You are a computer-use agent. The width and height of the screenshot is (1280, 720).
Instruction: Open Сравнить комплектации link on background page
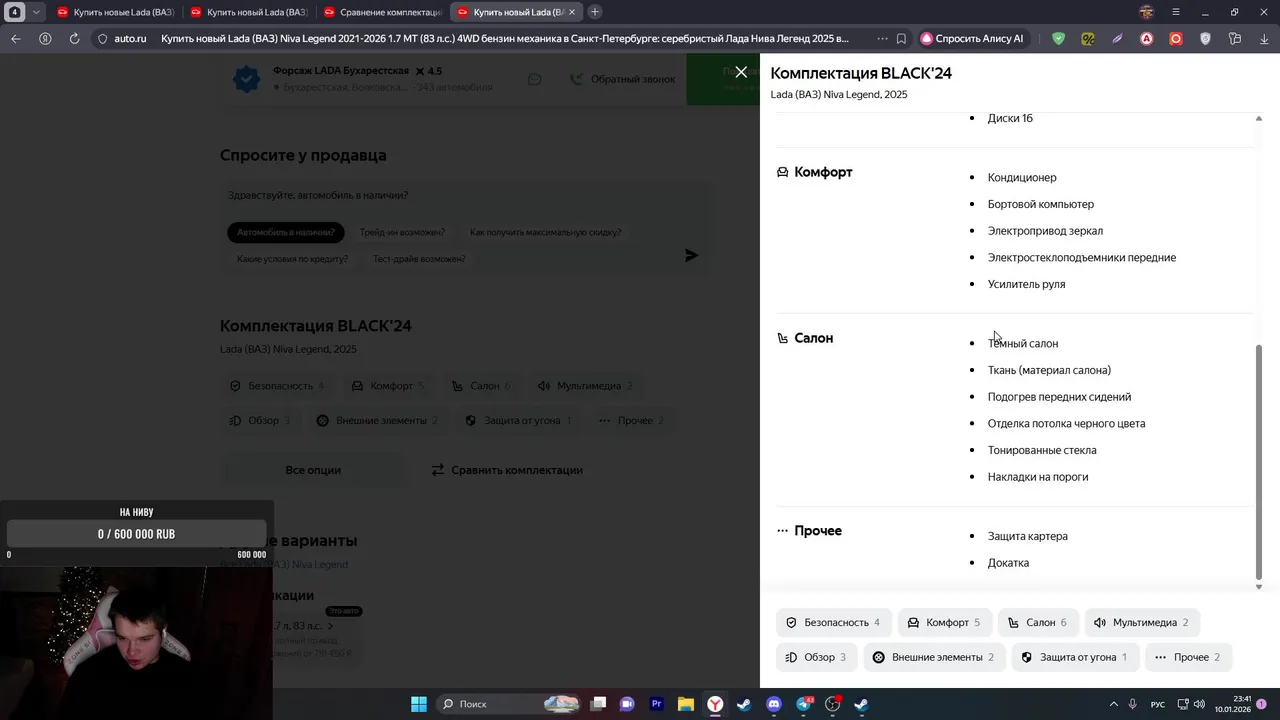[x=507, y=470]
